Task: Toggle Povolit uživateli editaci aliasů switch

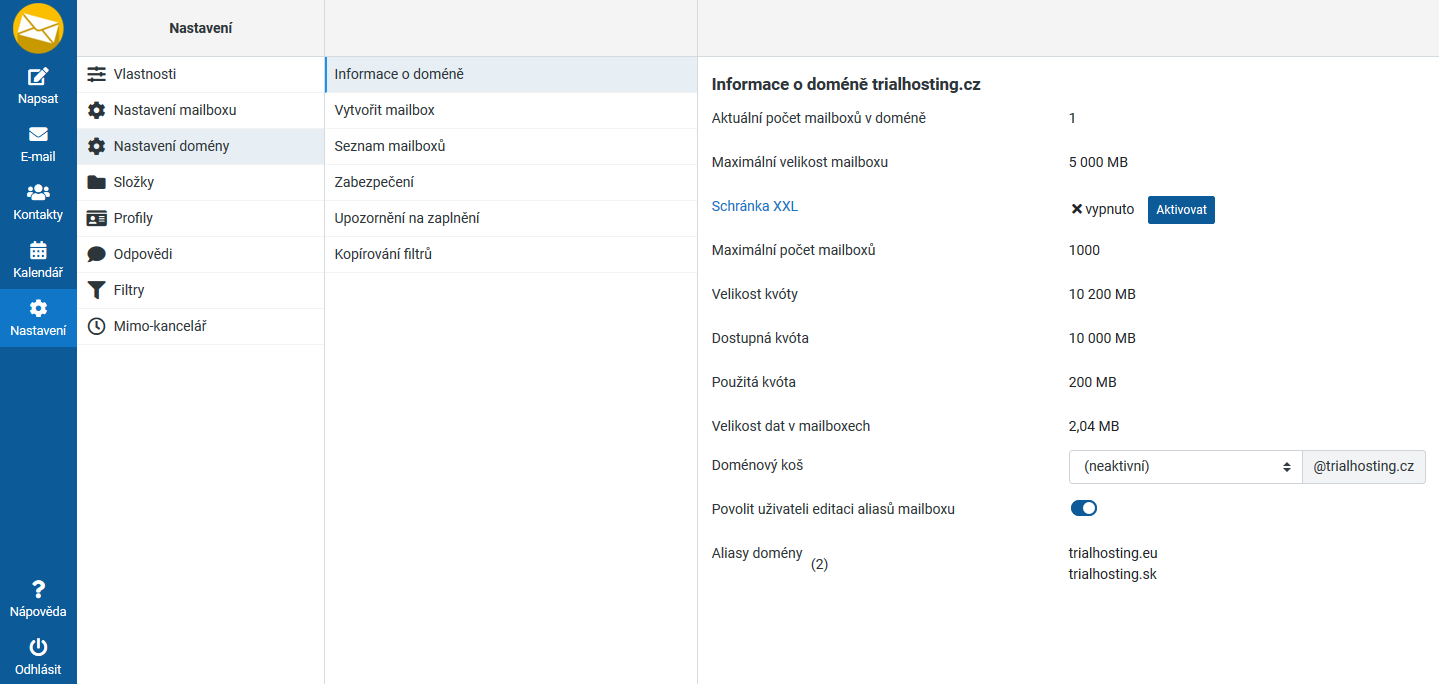Action: 1083,508
